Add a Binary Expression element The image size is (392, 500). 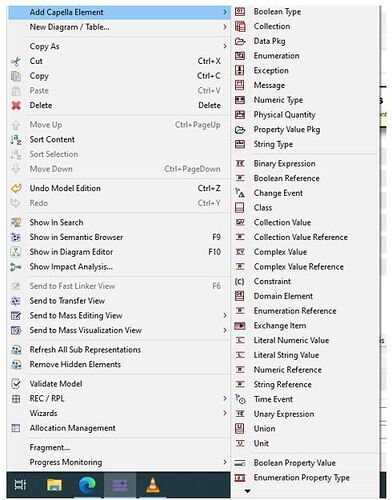click(x=305, y=164)
